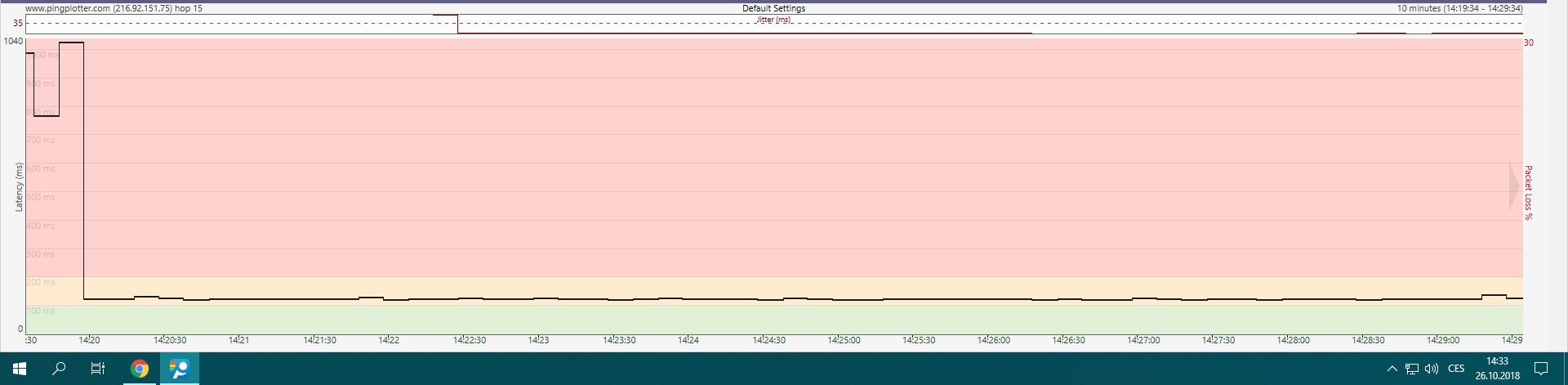Expand the hidden system tray icons
This screenshot has width=1568, height=385.
point(1392,369)
